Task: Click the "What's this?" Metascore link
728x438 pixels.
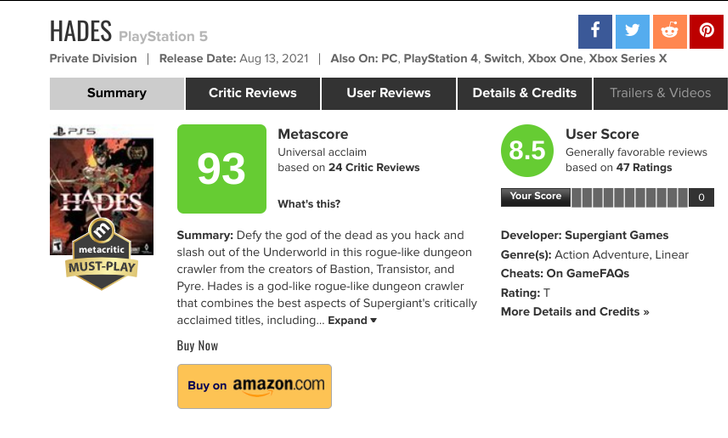Action: (x=309, y=204)
